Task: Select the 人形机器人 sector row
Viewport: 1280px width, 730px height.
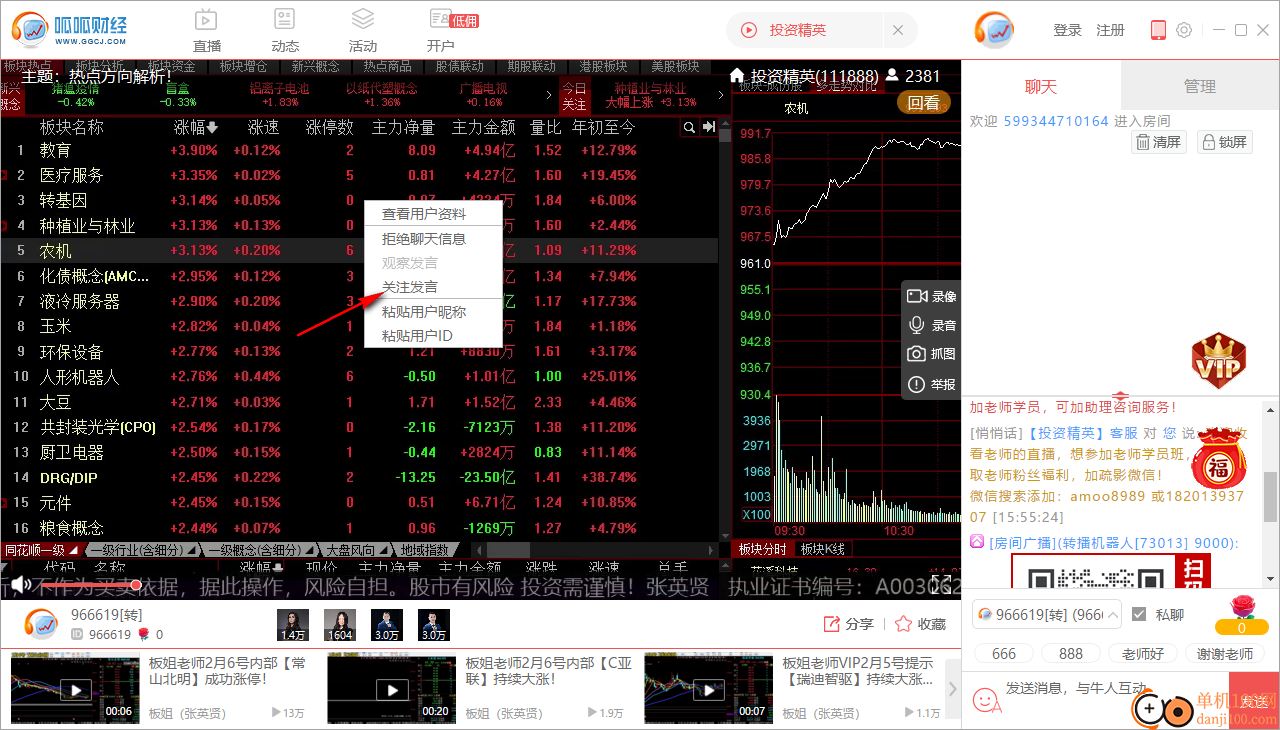Action: pos(359,377)
